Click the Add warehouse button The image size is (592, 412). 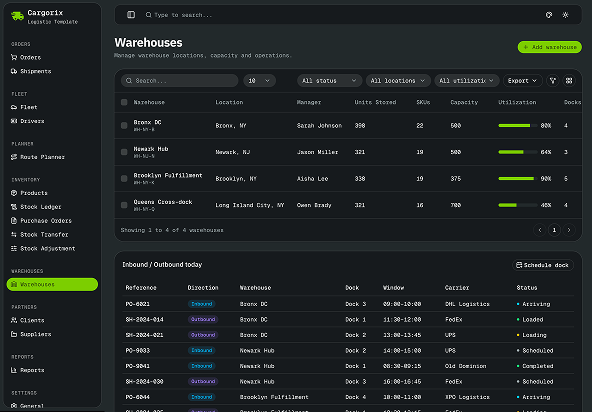point(550,47)
